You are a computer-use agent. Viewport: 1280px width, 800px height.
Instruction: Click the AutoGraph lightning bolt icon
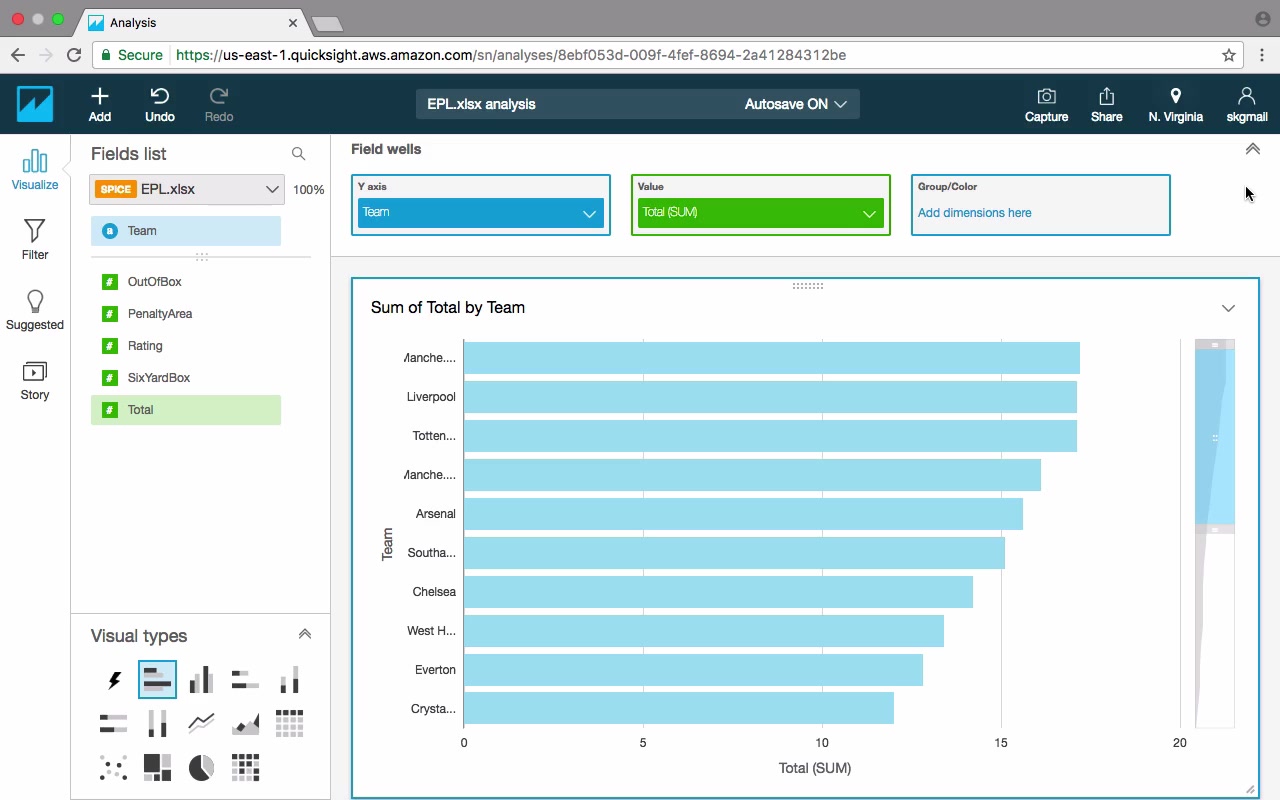click(x=113, y=680)
